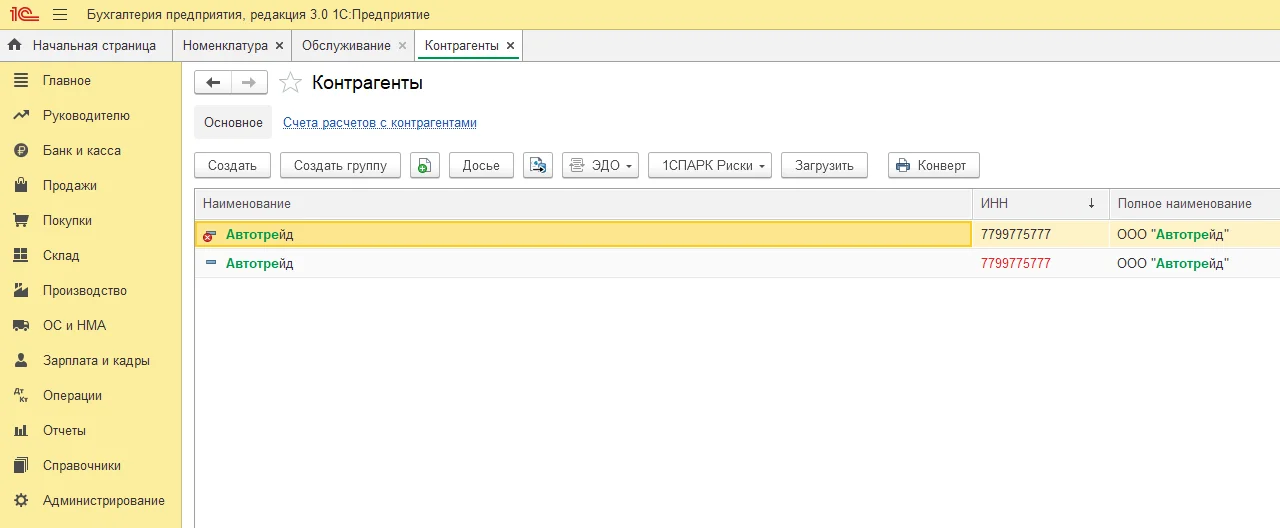The width and height of the screenshot is (1280, 528).
Task: Open the Продажи section
Action: pos(70,185)
